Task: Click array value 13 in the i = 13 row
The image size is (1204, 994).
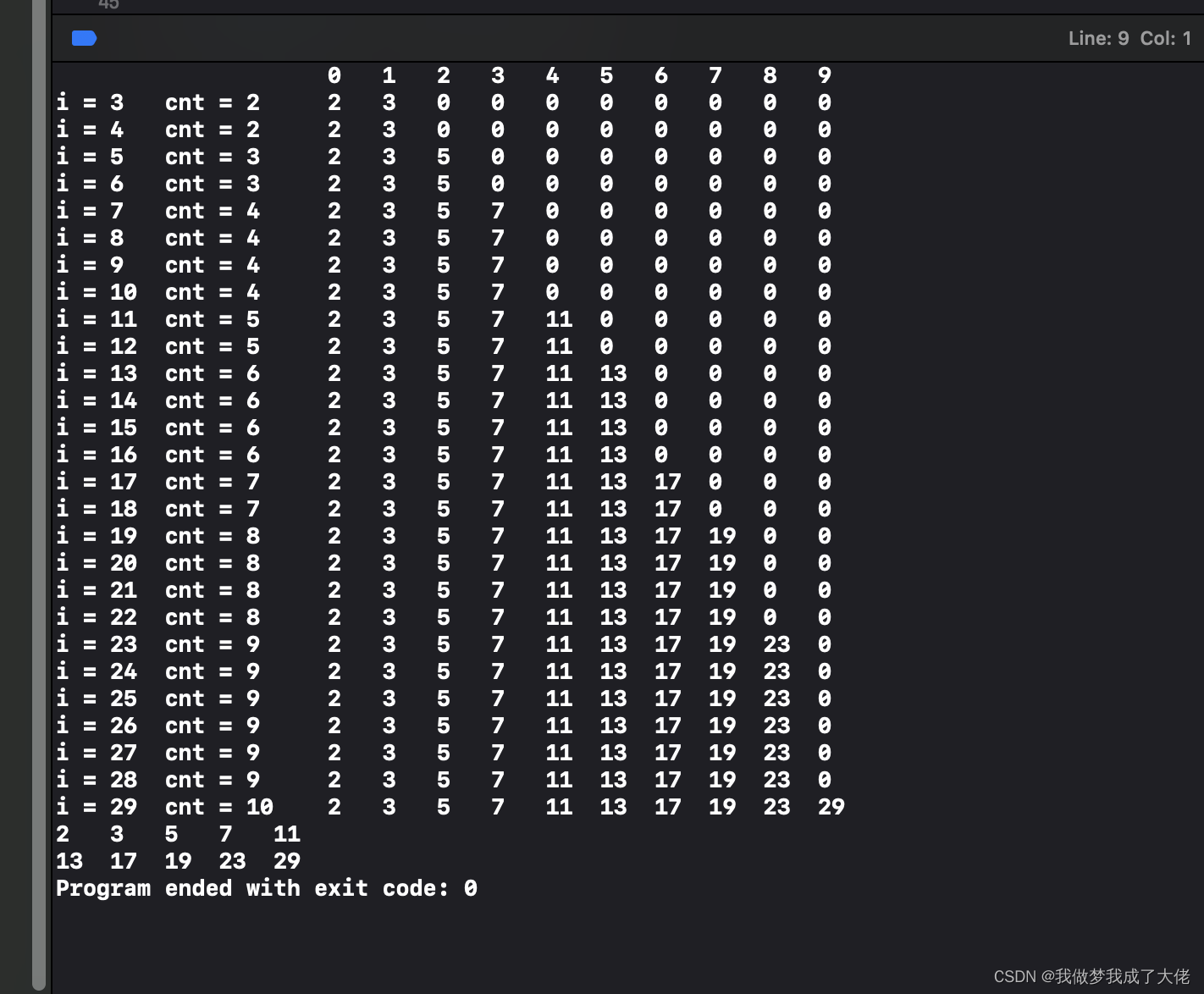Action: [613, 373]
